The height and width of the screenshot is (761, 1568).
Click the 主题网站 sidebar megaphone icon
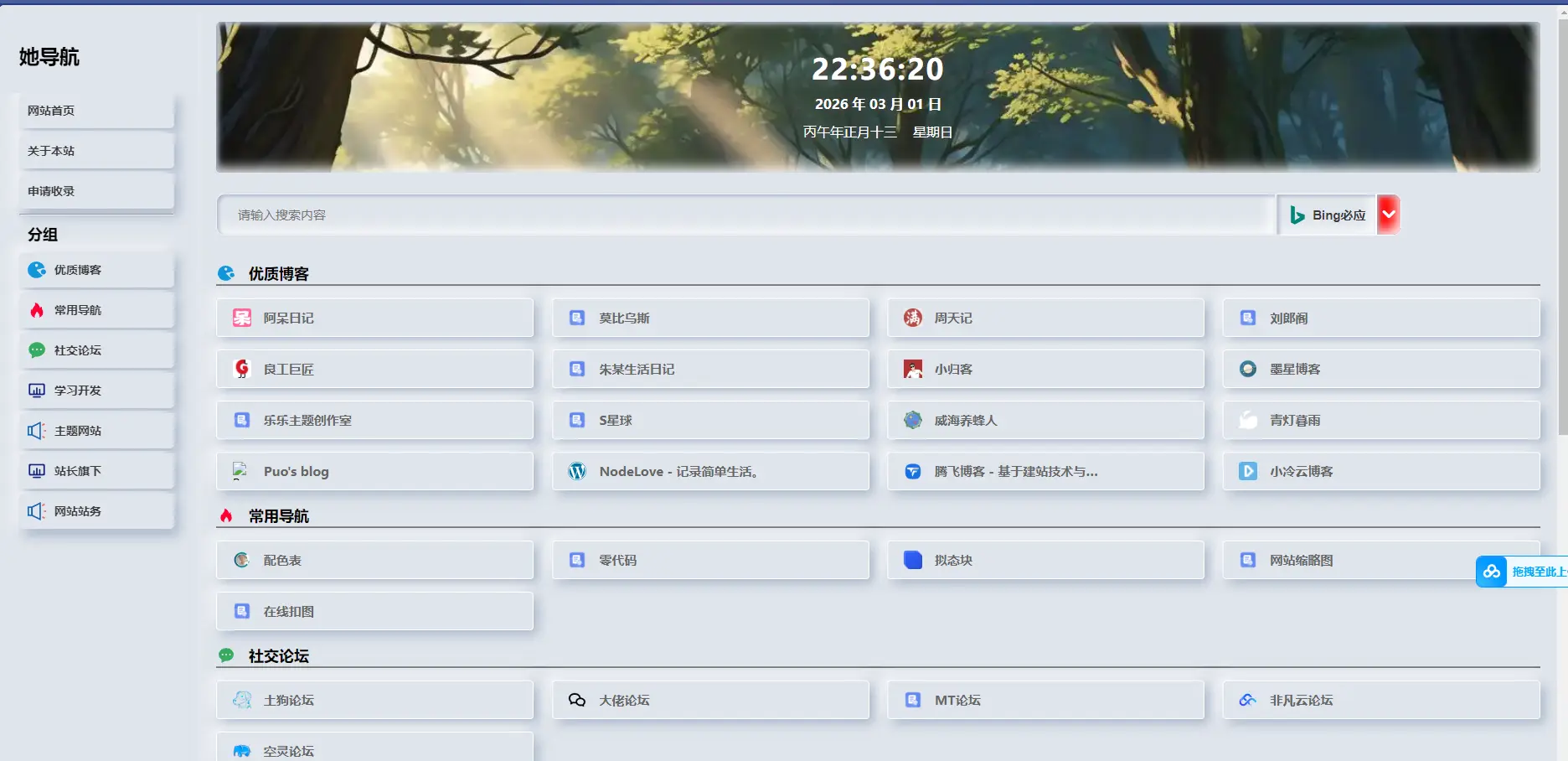point(37,431)
